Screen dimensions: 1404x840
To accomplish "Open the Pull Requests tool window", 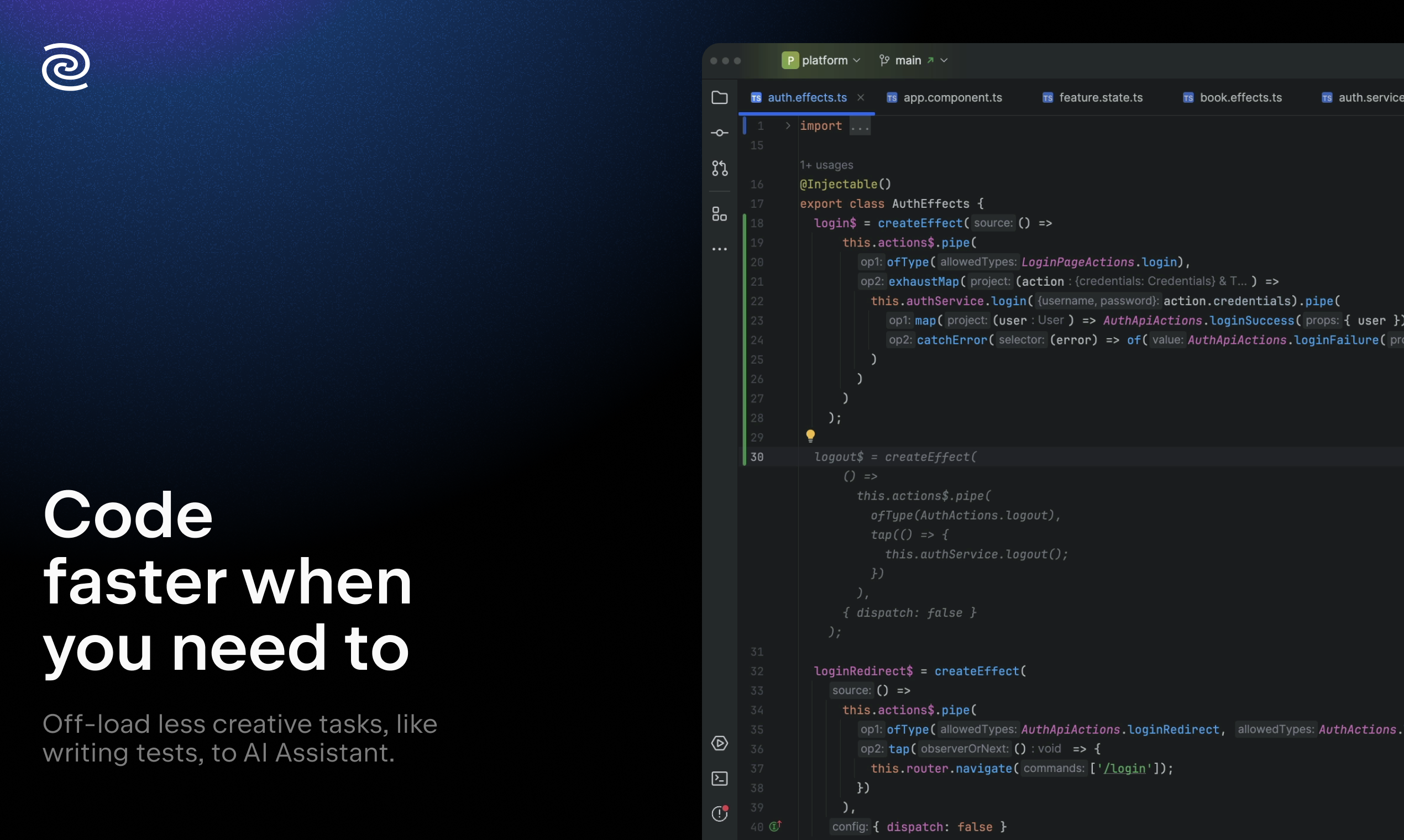I will tap(720, 168).
